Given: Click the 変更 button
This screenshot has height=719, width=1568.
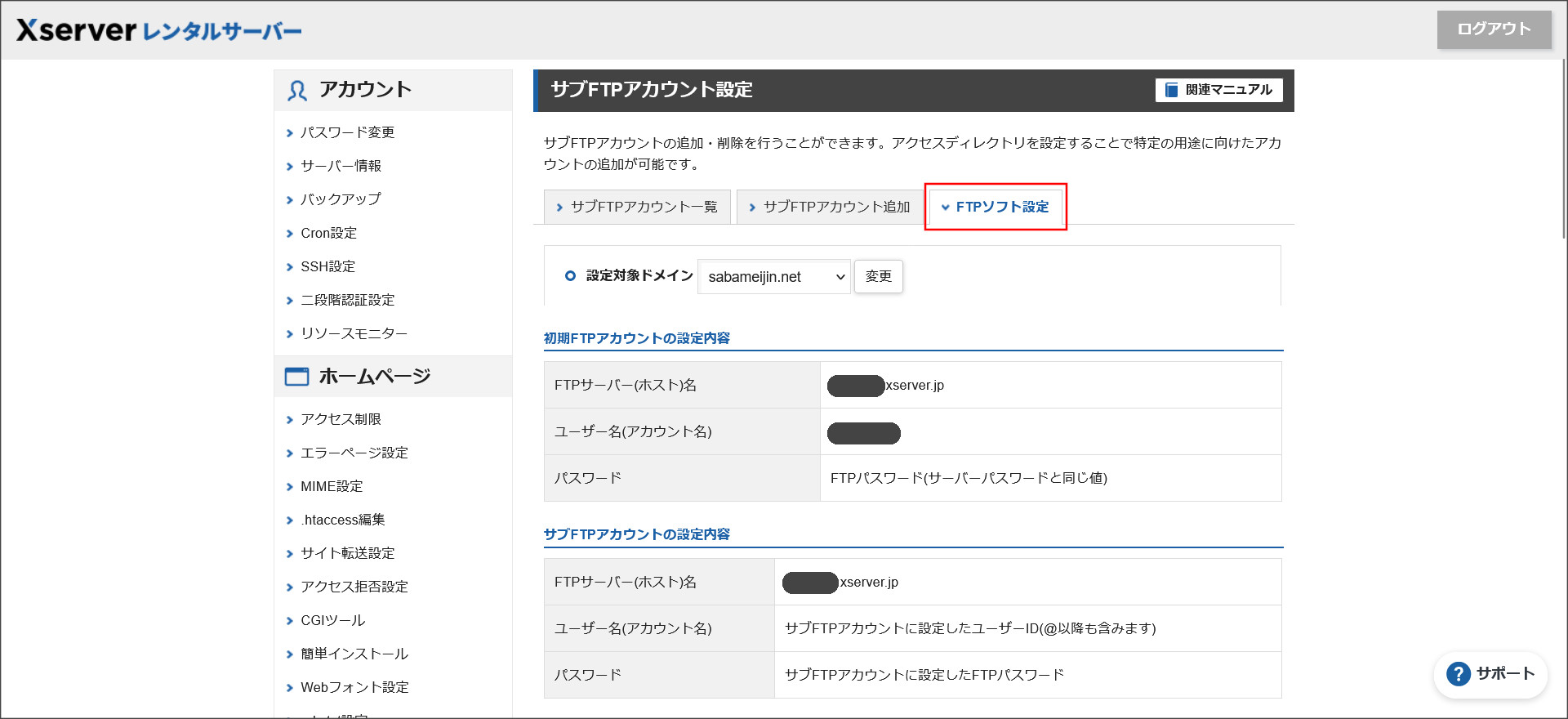Looking at the screenshot, I should 879,276.
